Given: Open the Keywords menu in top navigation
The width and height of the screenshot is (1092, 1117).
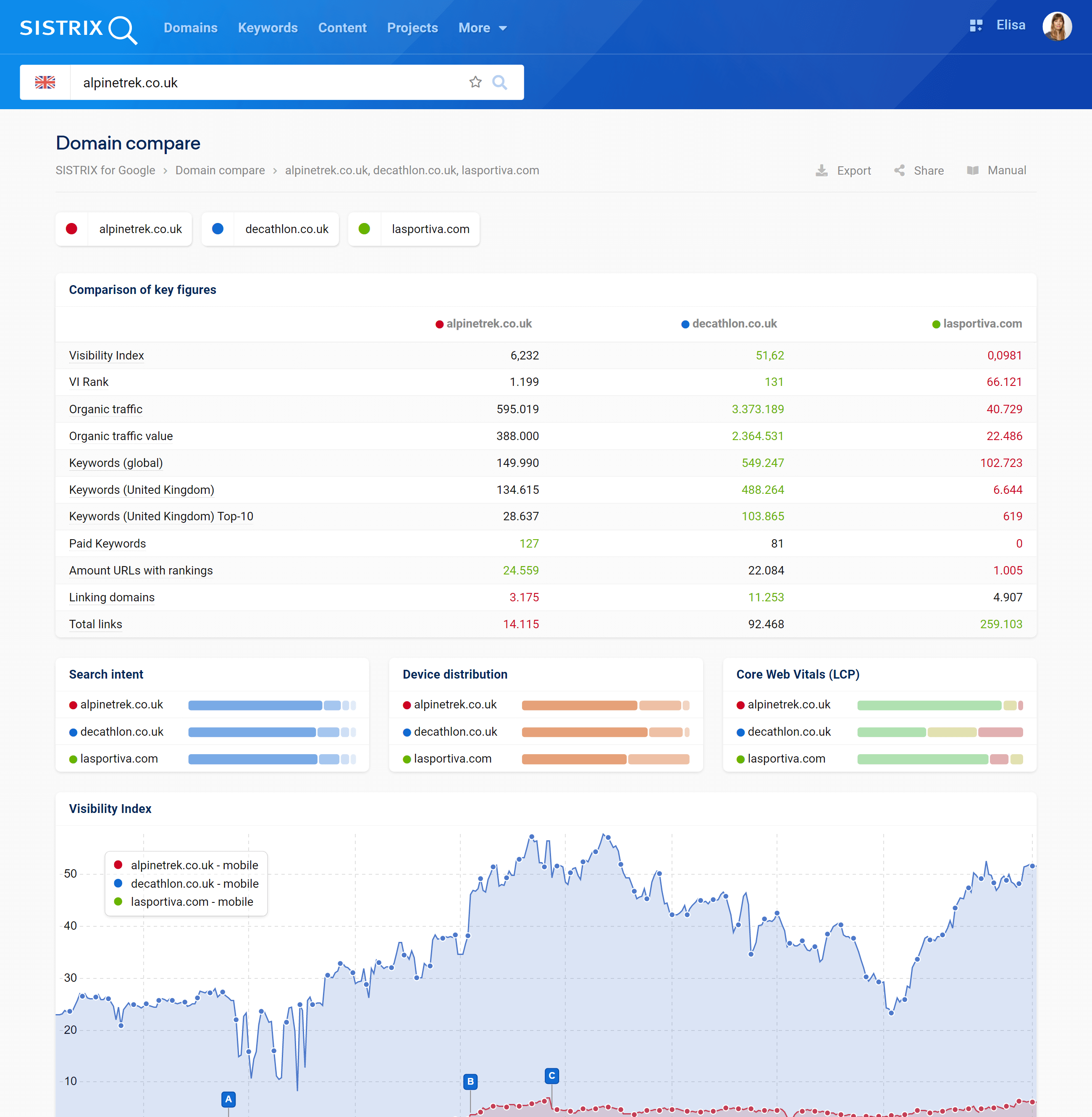Looking at the screenshot, I should point(267,27).
